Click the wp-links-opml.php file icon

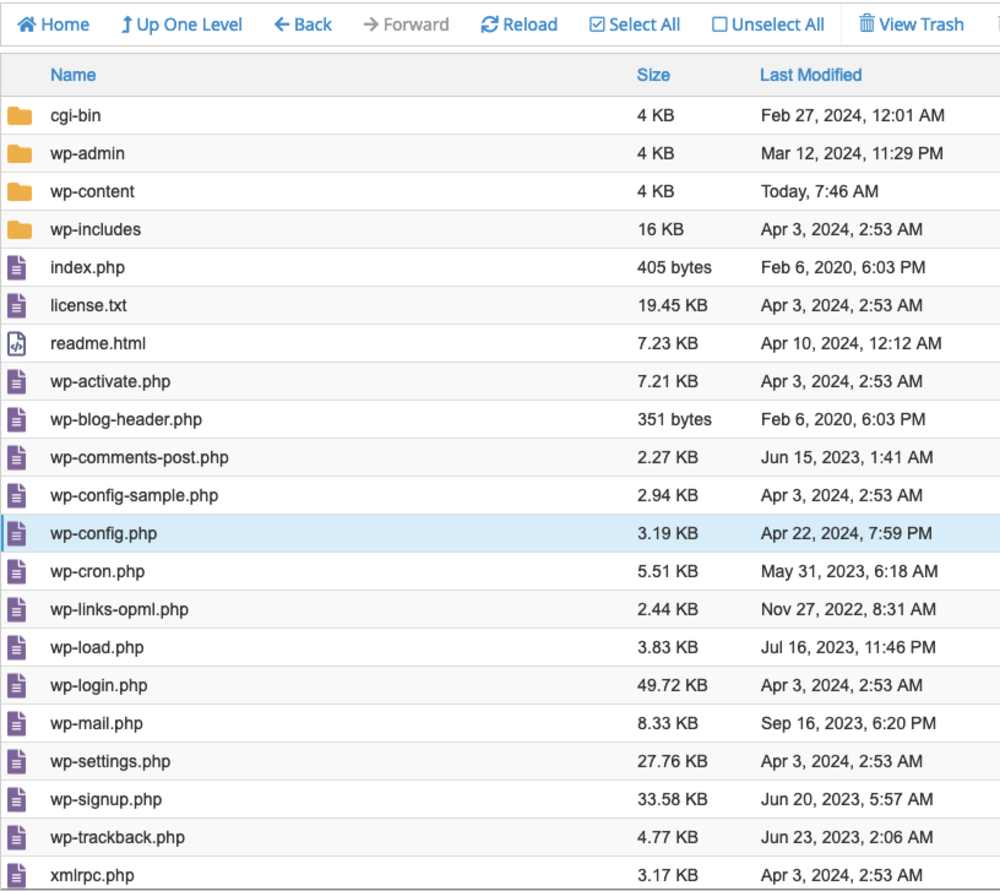(17, 610)
